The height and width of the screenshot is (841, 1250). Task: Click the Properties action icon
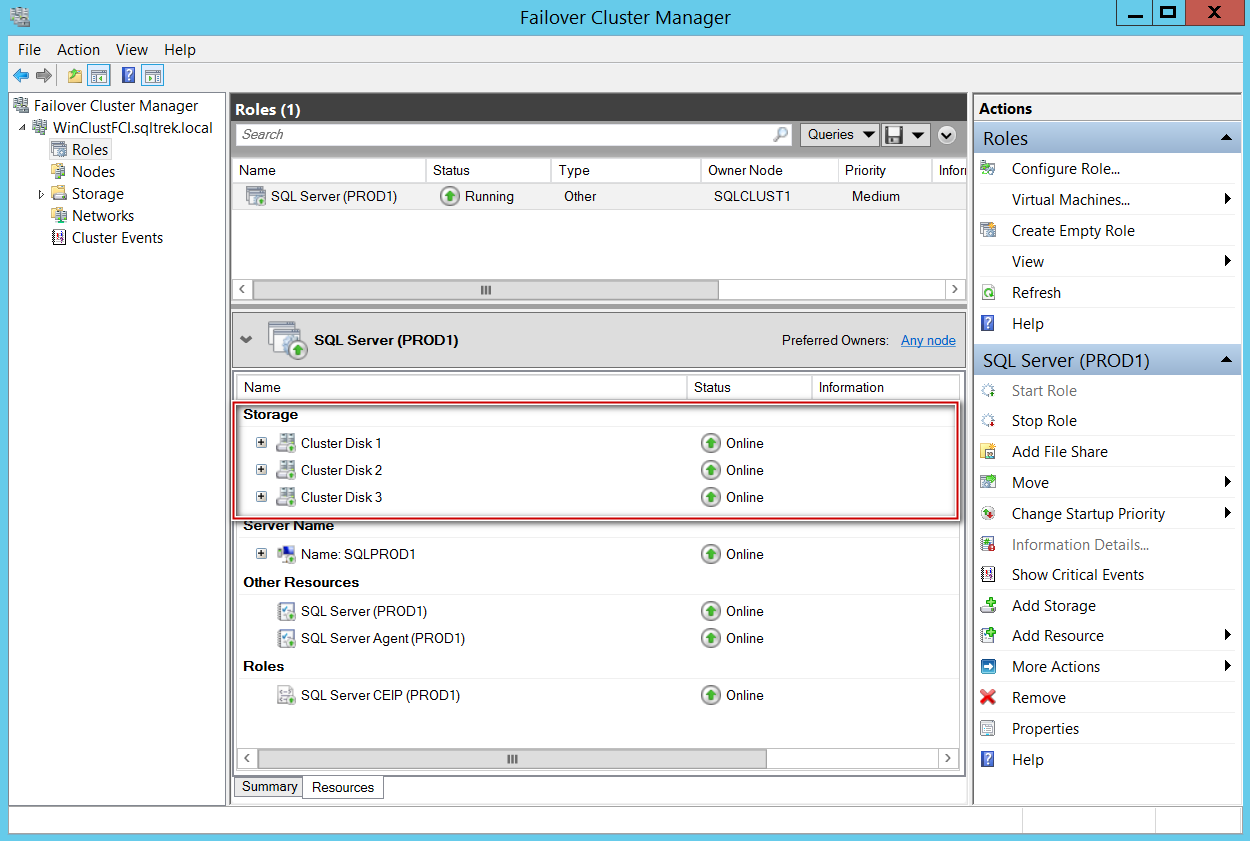point(988,728)
